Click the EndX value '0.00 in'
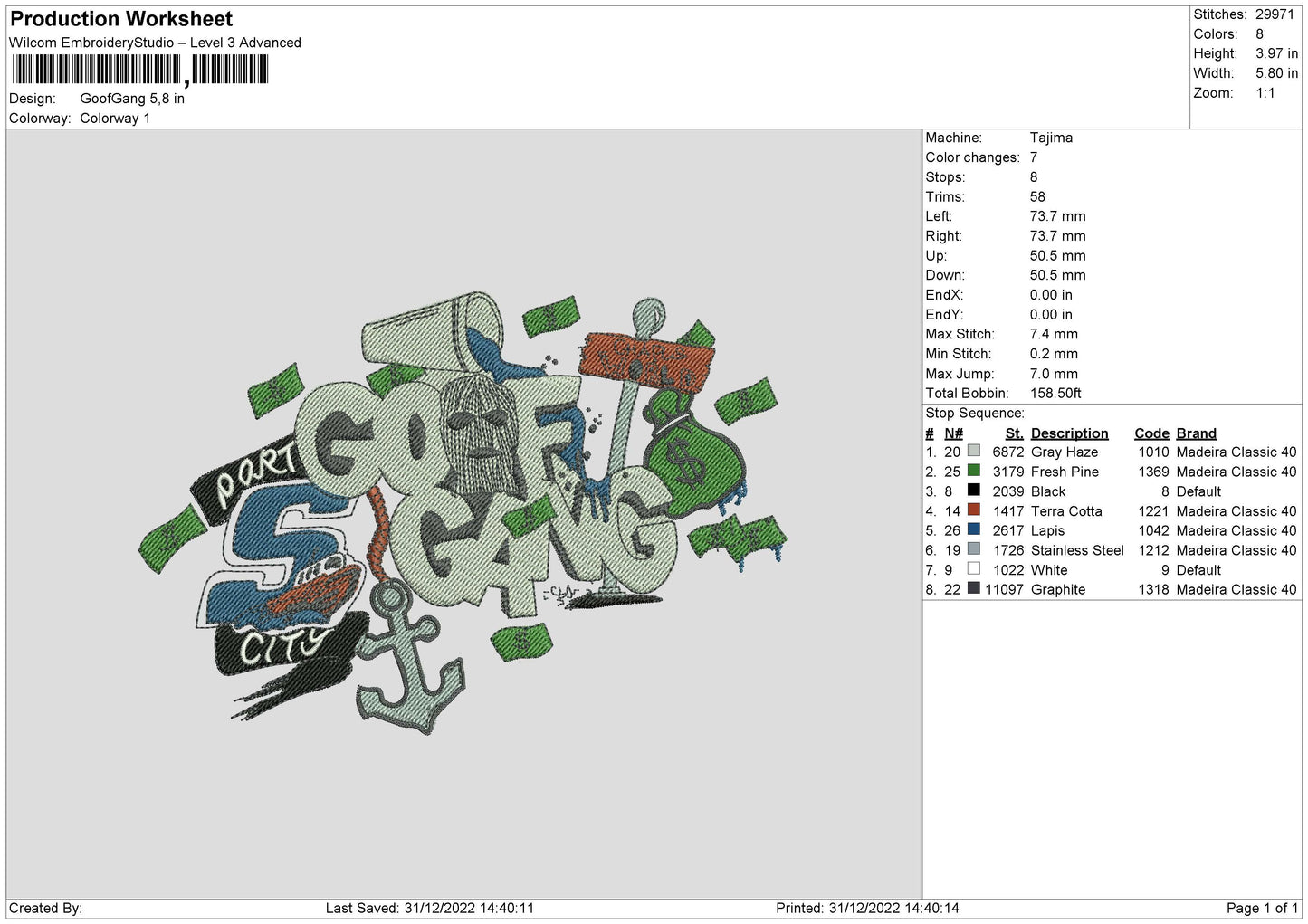1308x924 pixels. pyautogui.click(x=1051, y=295)
